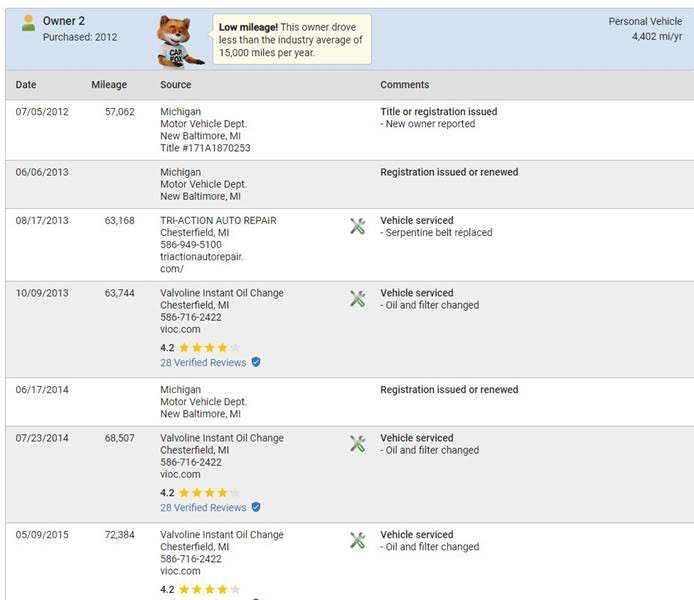
Task: Click verified shield badge in 10/09/2013 entry
Action: tap(256, 362)
